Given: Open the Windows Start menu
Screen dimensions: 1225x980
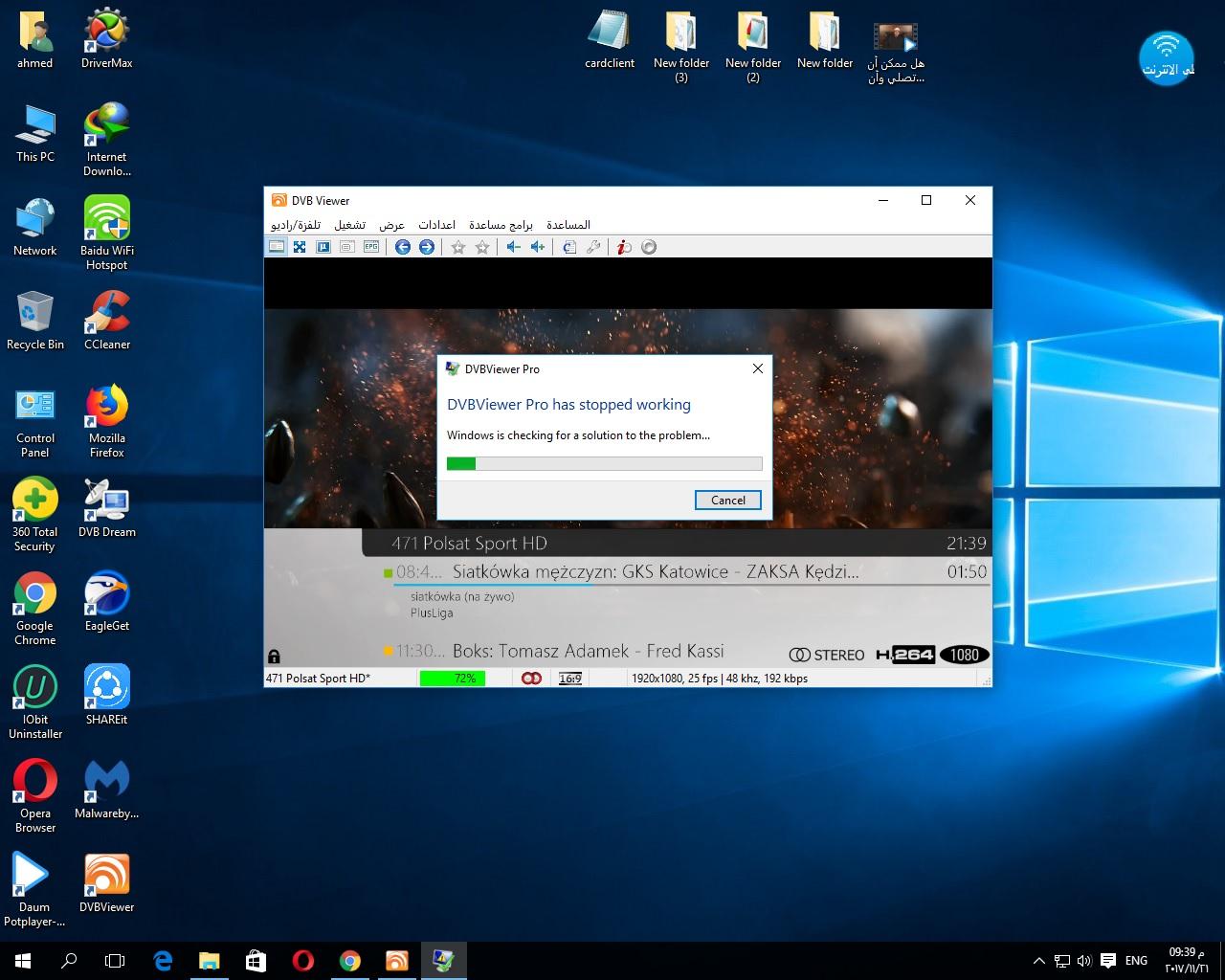Looking at the screenshot, I should point(23,961).
